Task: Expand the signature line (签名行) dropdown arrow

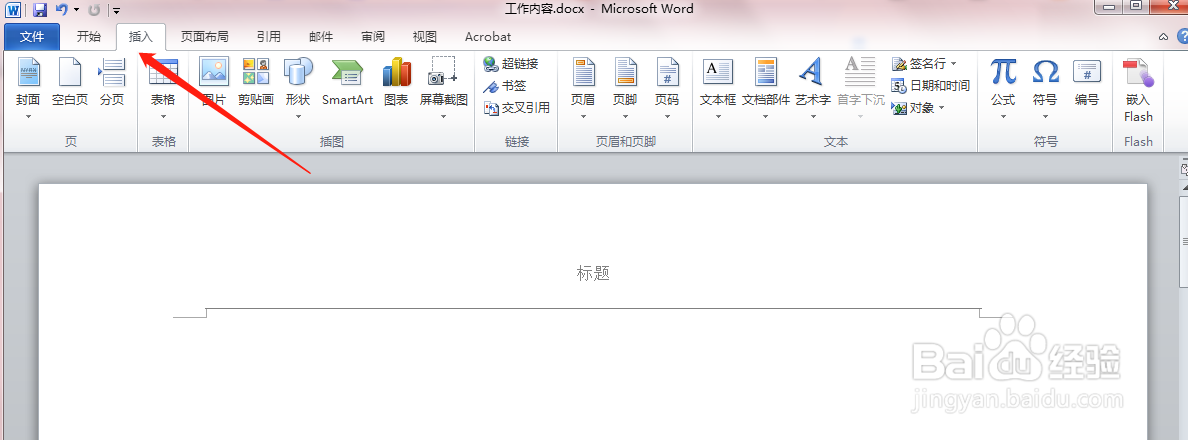Action: coord(953,64)
